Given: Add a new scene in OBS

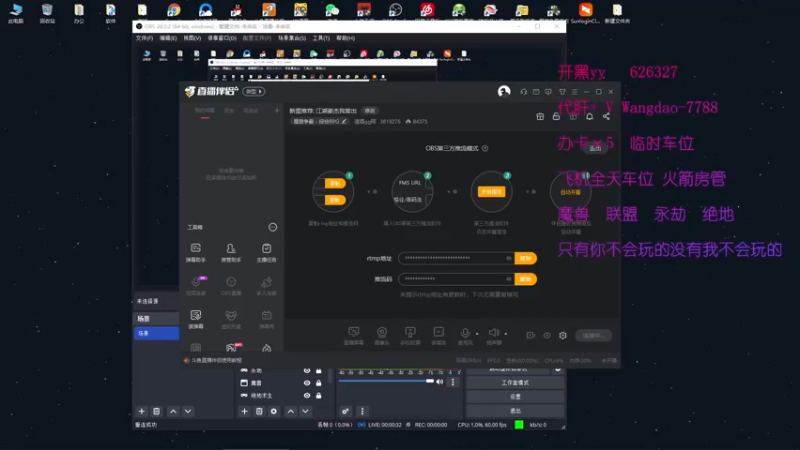Looking at the screenshot, I should click(x=142, y=411).
